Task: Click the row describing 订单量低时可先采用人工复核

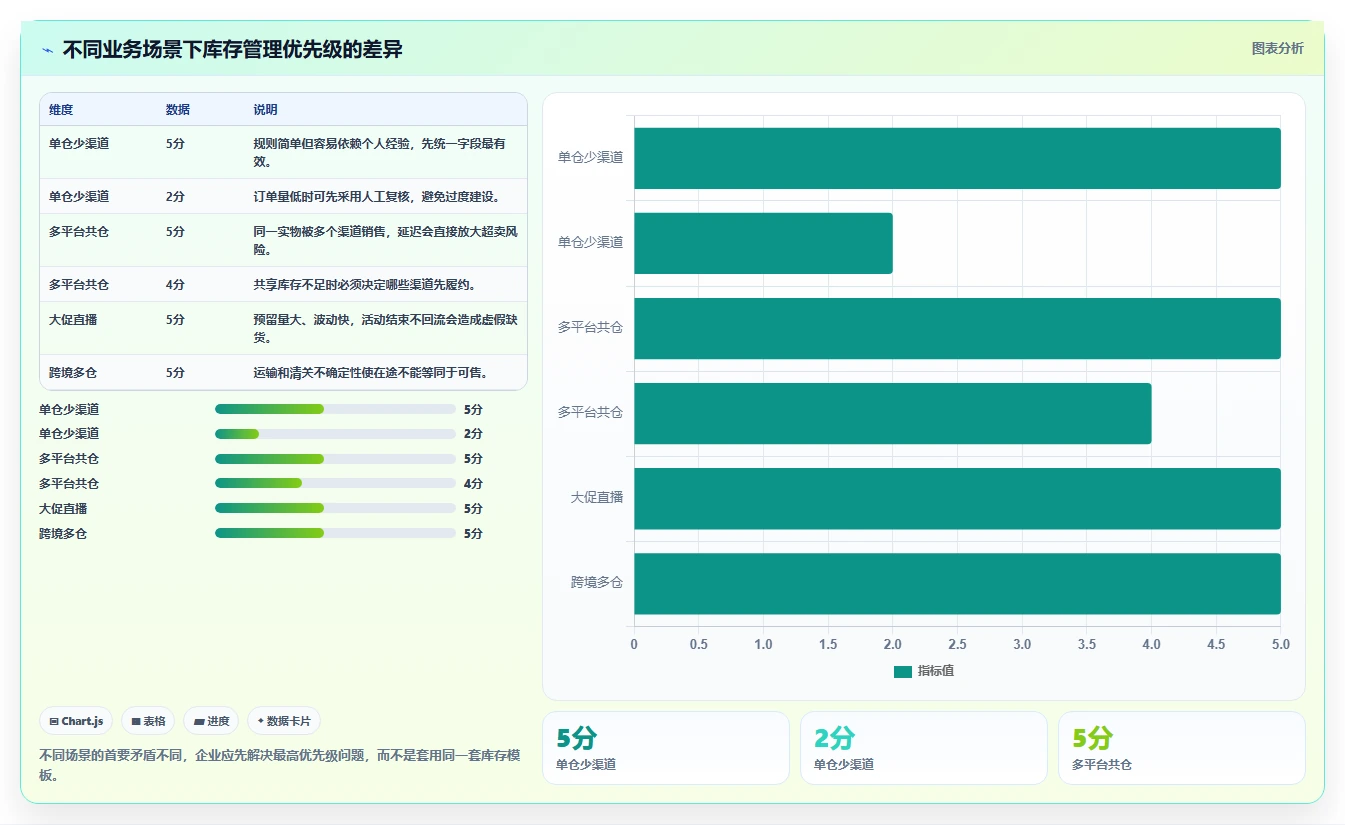Action: [283, 196]
